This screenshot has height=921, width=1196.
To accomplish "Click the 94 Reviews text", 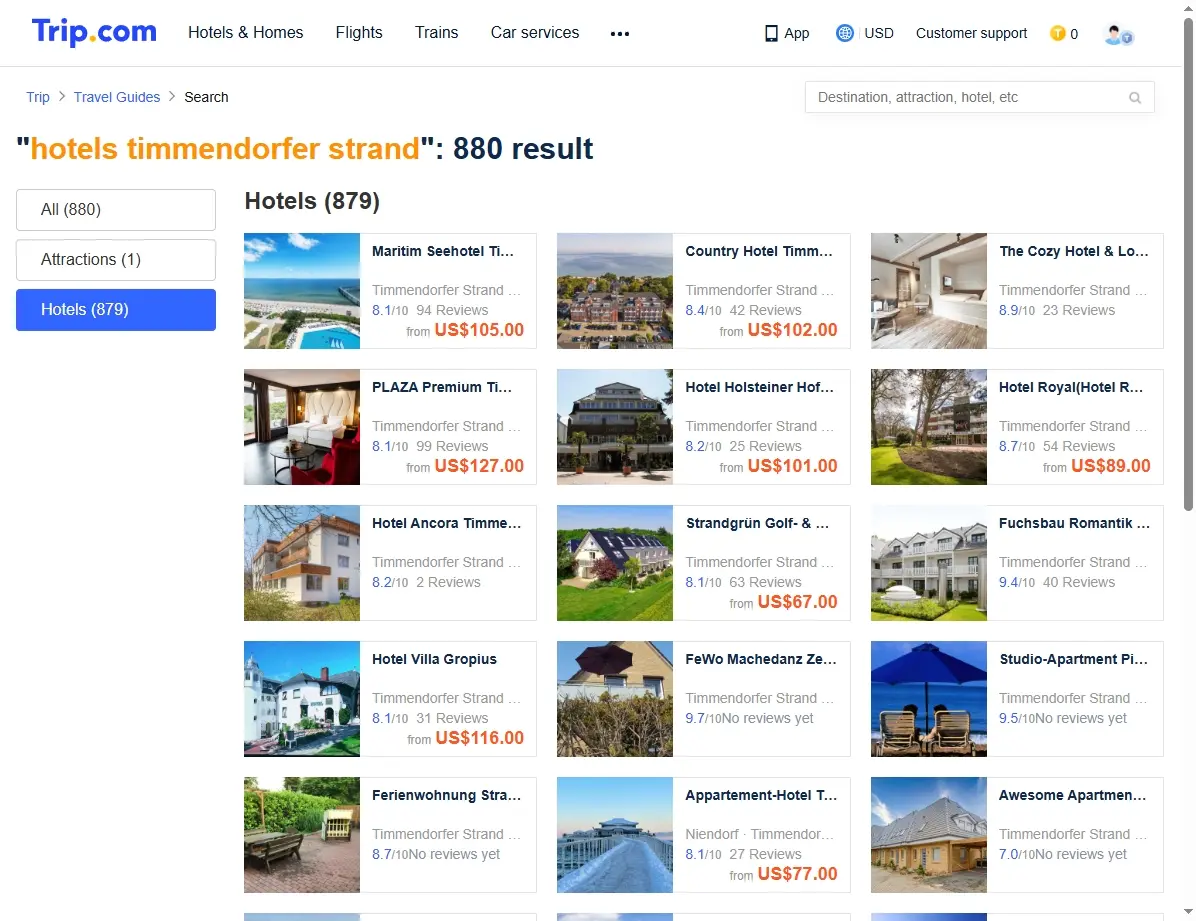I will coord(452,310).
